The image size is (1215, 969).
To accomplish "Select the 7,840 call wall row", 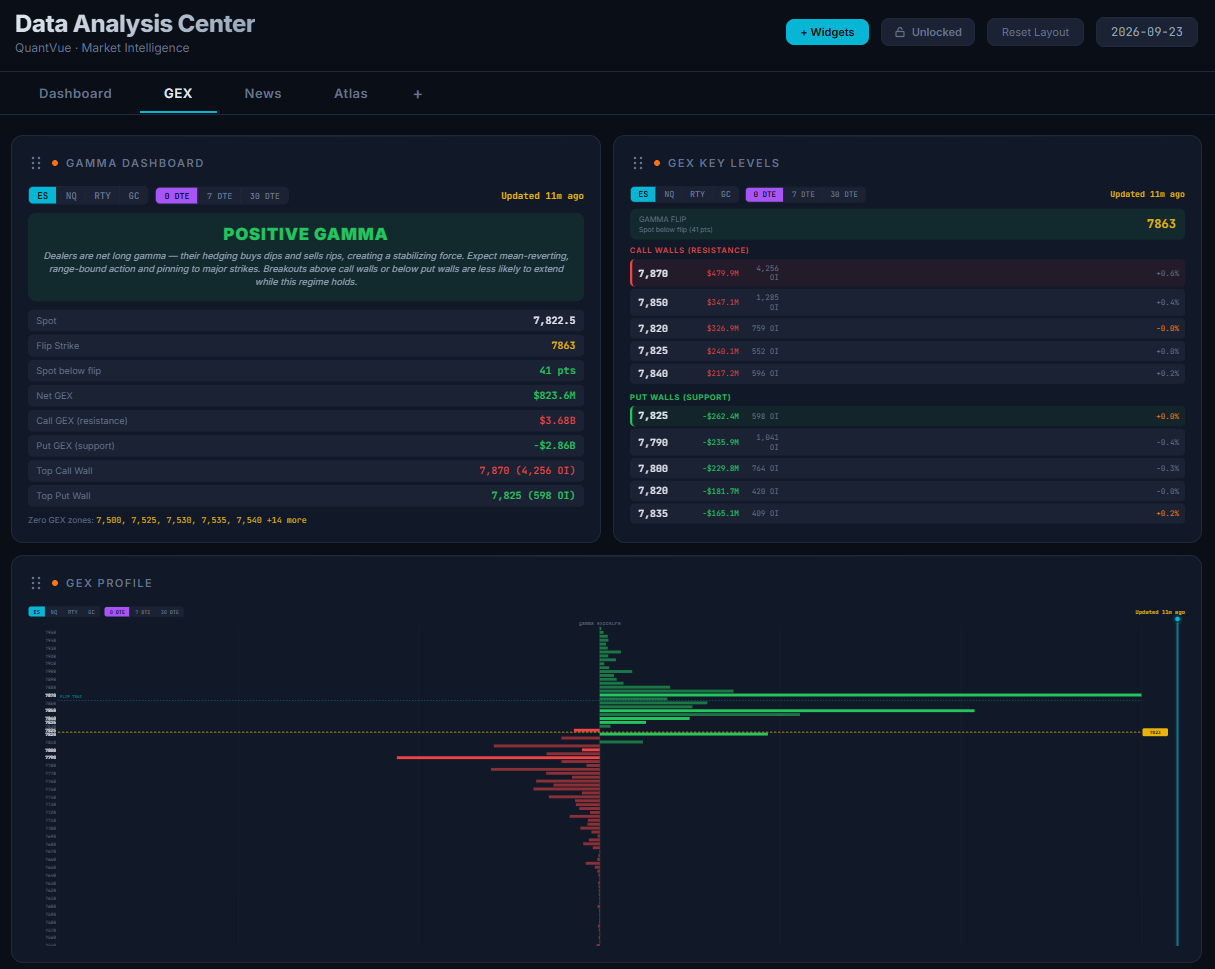I will (907, 374).
